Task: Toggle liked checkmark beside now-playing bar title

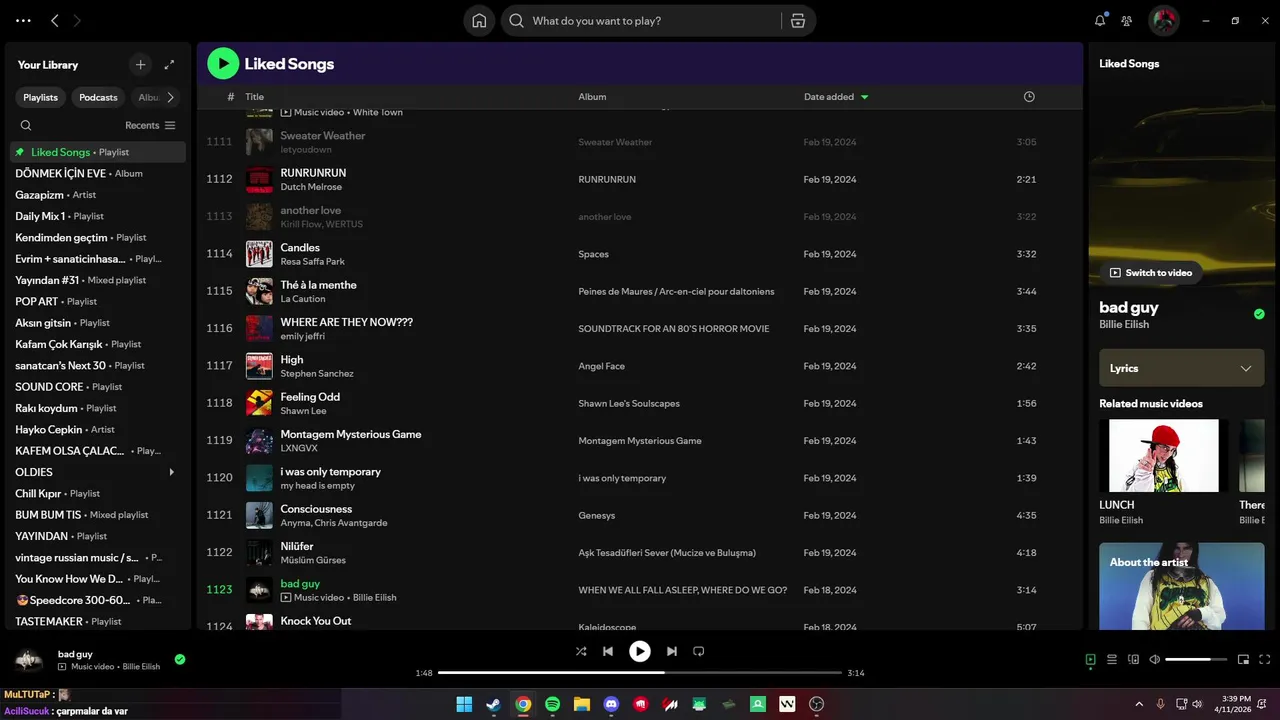Action: 180,659
